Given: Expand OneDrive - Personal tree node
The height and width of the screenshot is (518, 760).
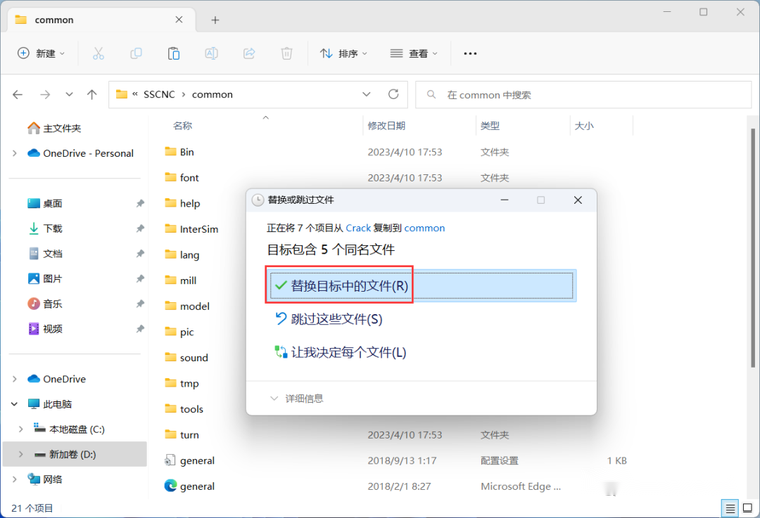Looking at the screenshot, I should coord(15,153).
